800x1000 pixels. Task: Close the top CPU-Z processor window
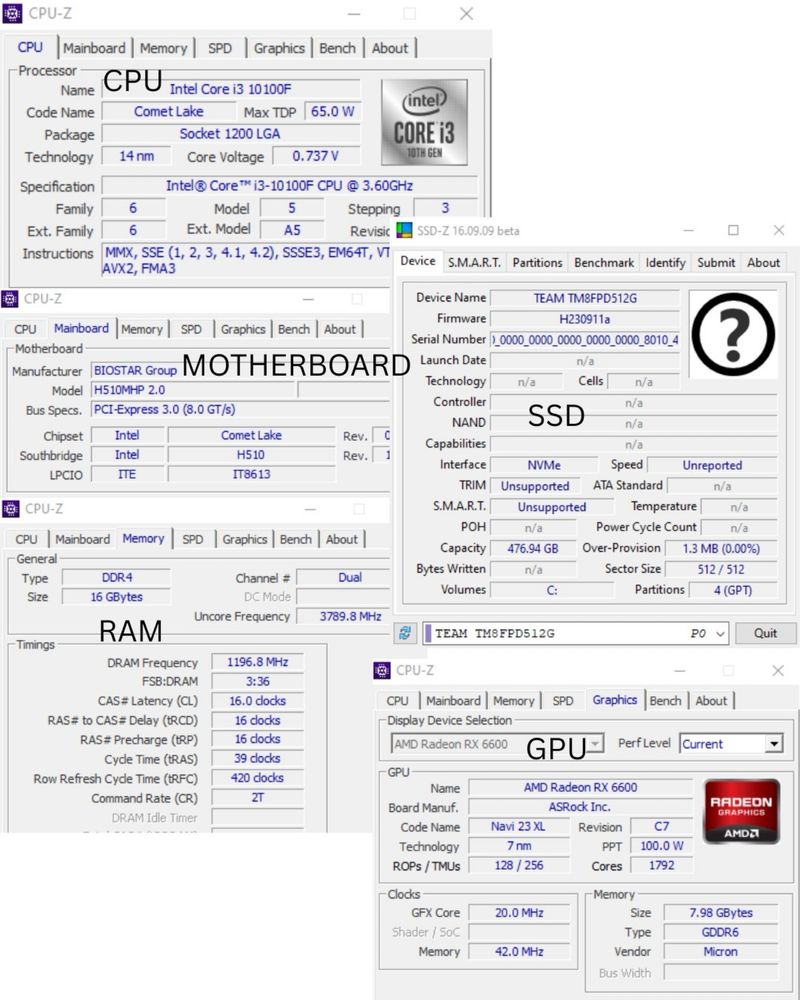pos(466,13)
